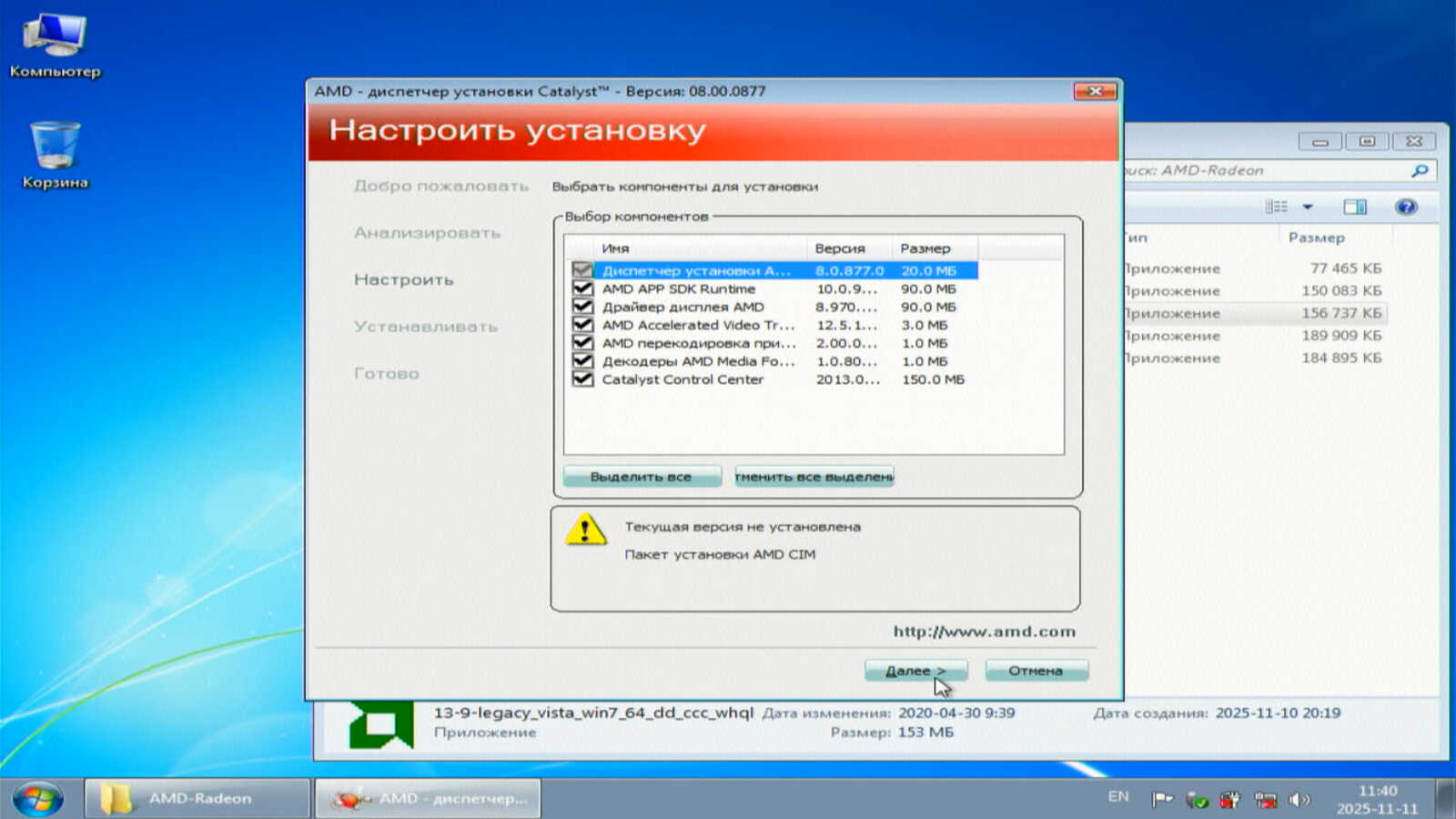This screenshot has height=819, width=1456.
Task: Click the Отмена button
Action: 1036,671
